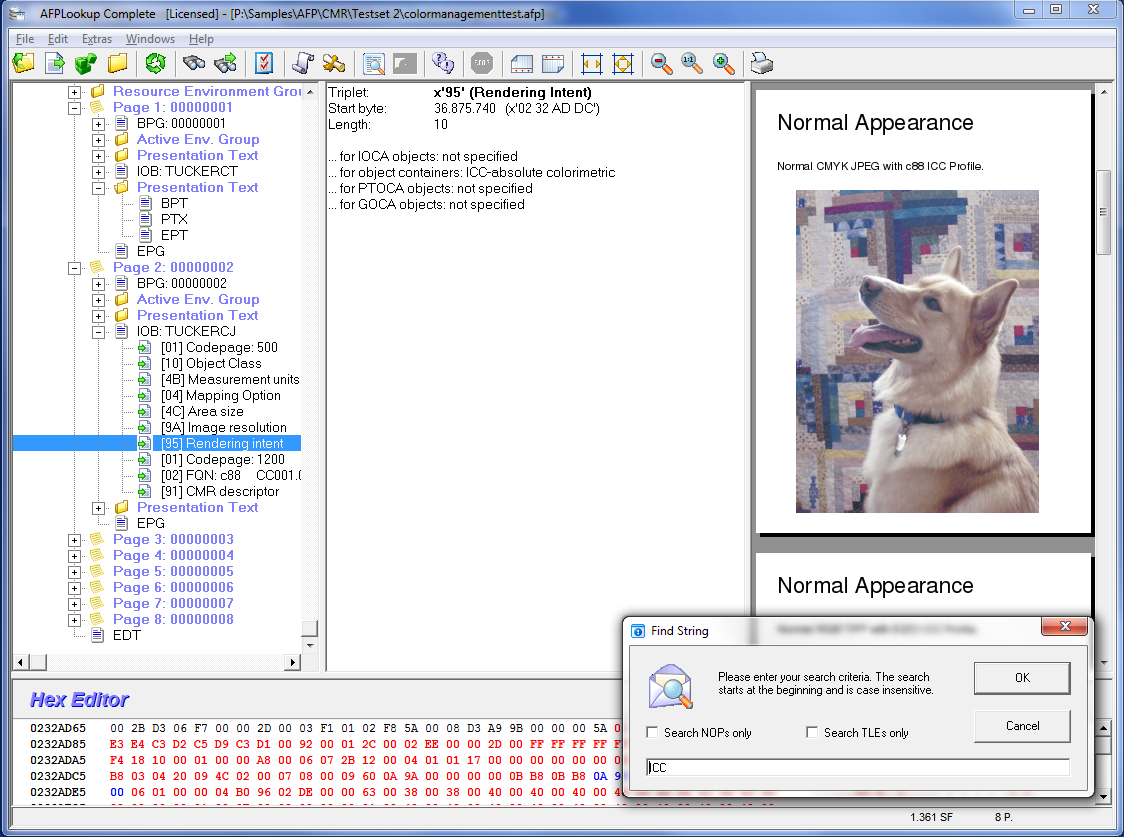Viewport: 1124px width, 837px height.
Task: Click the yellow tools toolbar icon
Action: 333,64
